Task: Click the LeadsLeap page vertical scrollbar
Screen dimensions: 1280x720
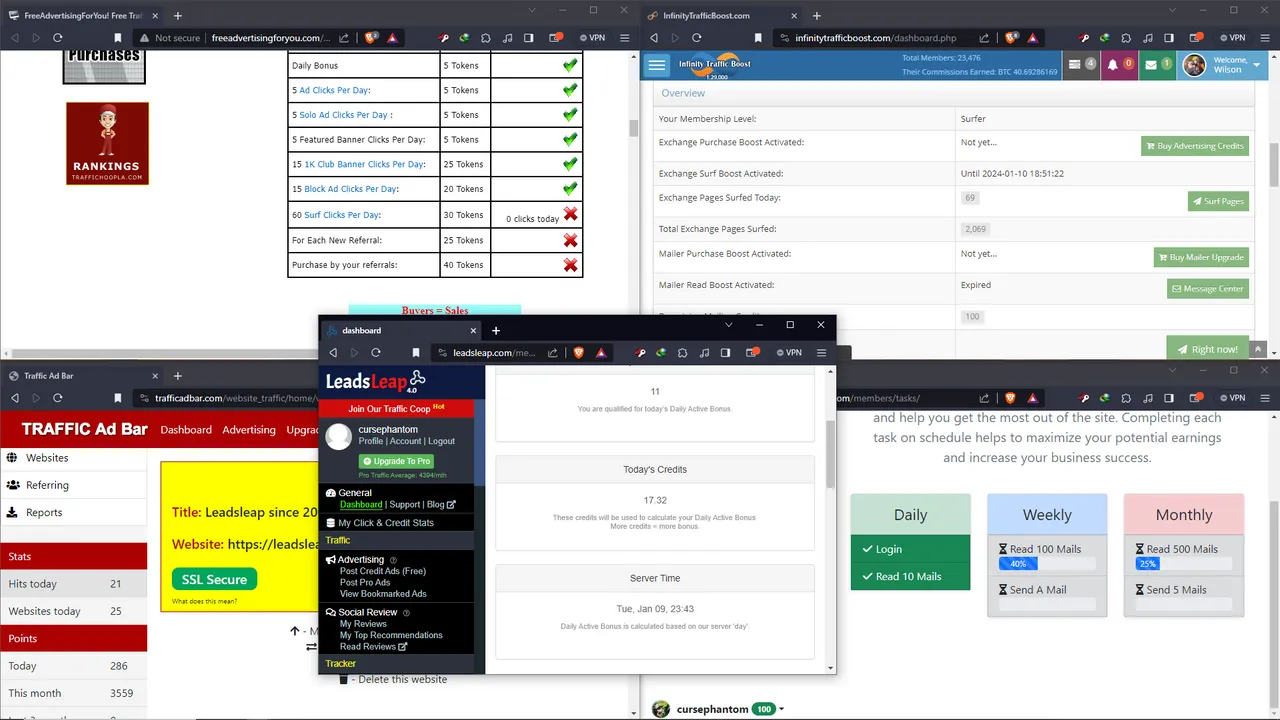Action: tap(831, 455)
